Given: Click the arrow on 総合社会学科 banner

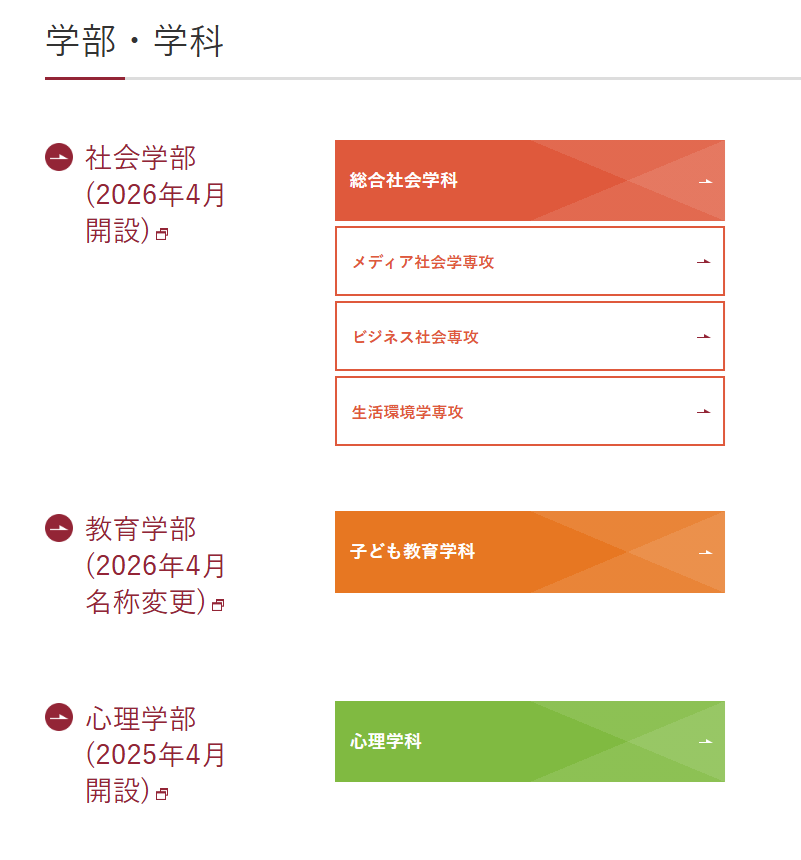Looking at the screenshot, I should (x=706, y=181).
